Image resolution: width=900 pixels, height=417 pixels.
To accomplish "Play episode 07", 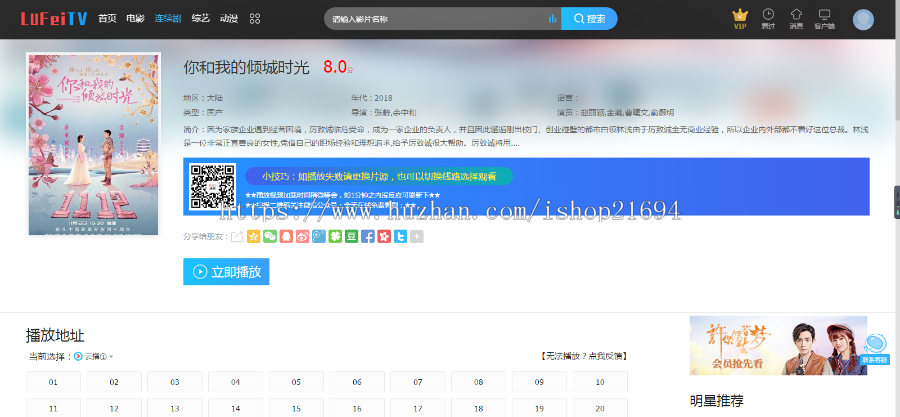I will pyautogui.click(x=418, y=382).
